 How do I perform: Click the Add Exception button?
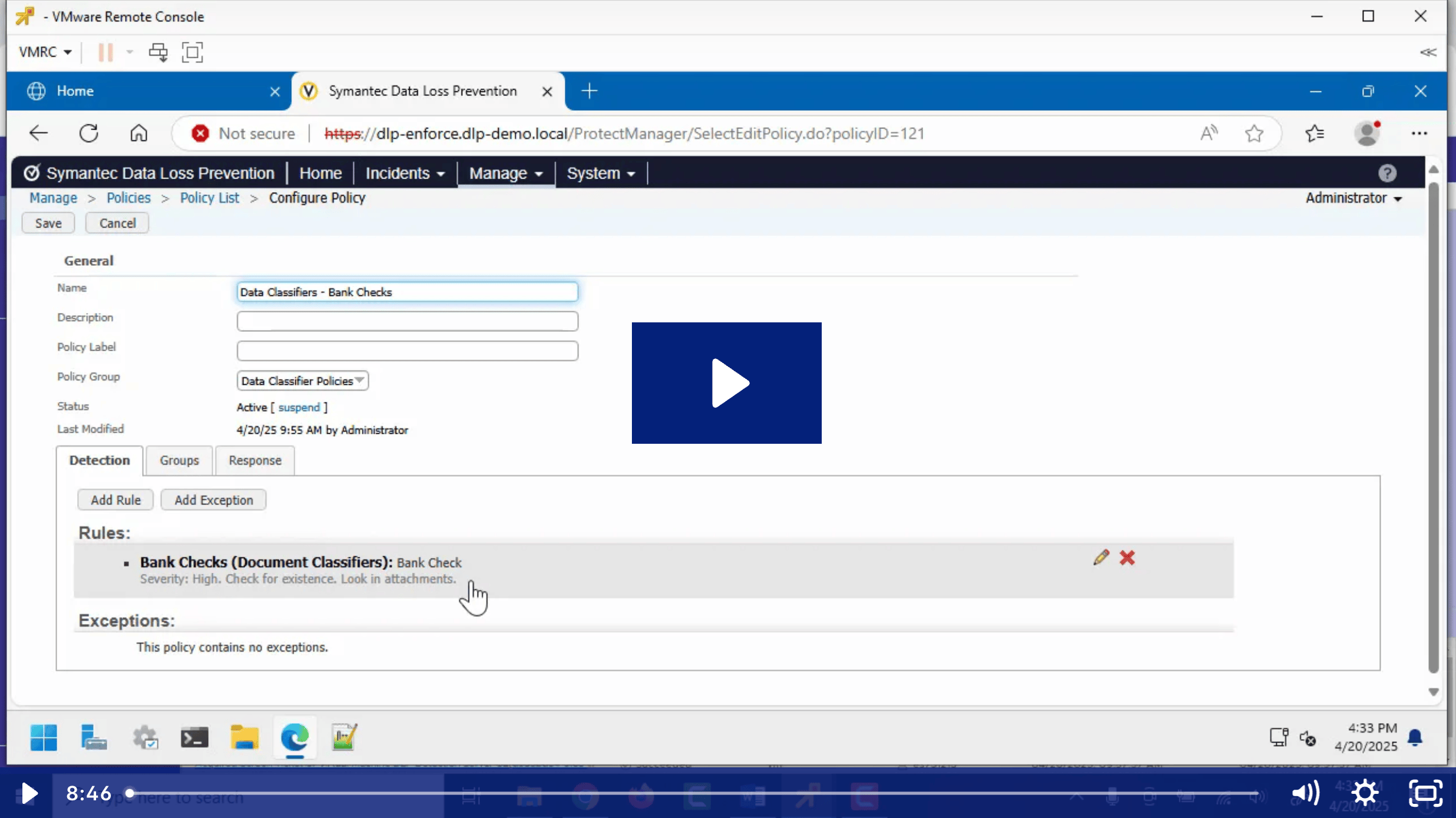[213, 500]
